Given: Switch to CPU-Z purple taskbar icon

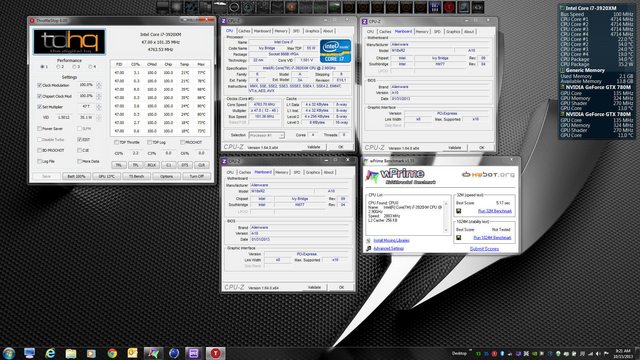Looking at the screenshot, I should pos(194,353).
